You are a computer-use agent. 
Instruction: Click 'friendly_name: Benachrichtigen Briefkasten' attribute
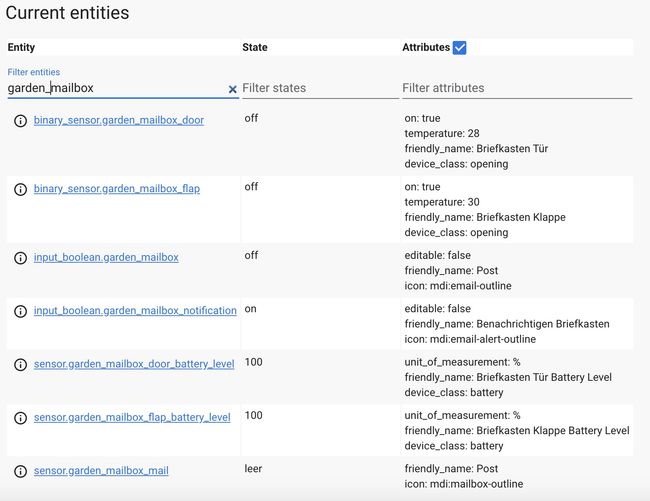(507, 324)
